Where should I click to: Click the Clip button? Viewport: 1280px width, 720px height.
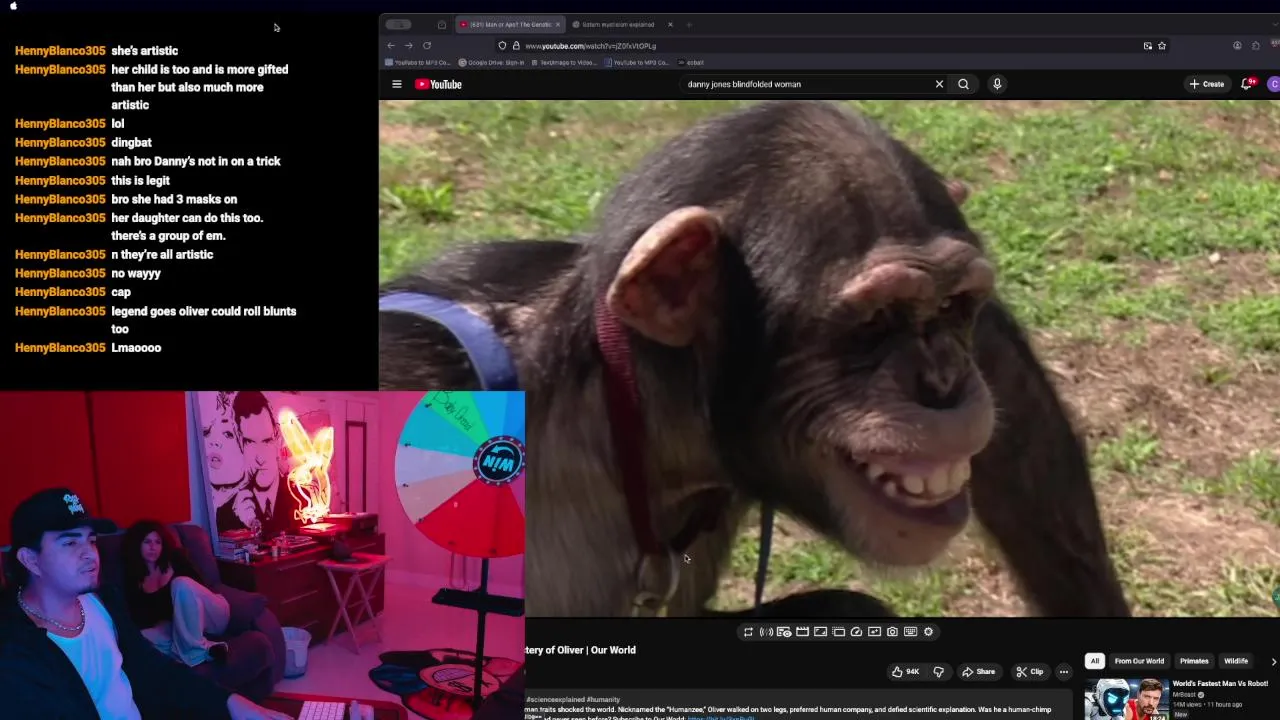tap(1030, 672)
